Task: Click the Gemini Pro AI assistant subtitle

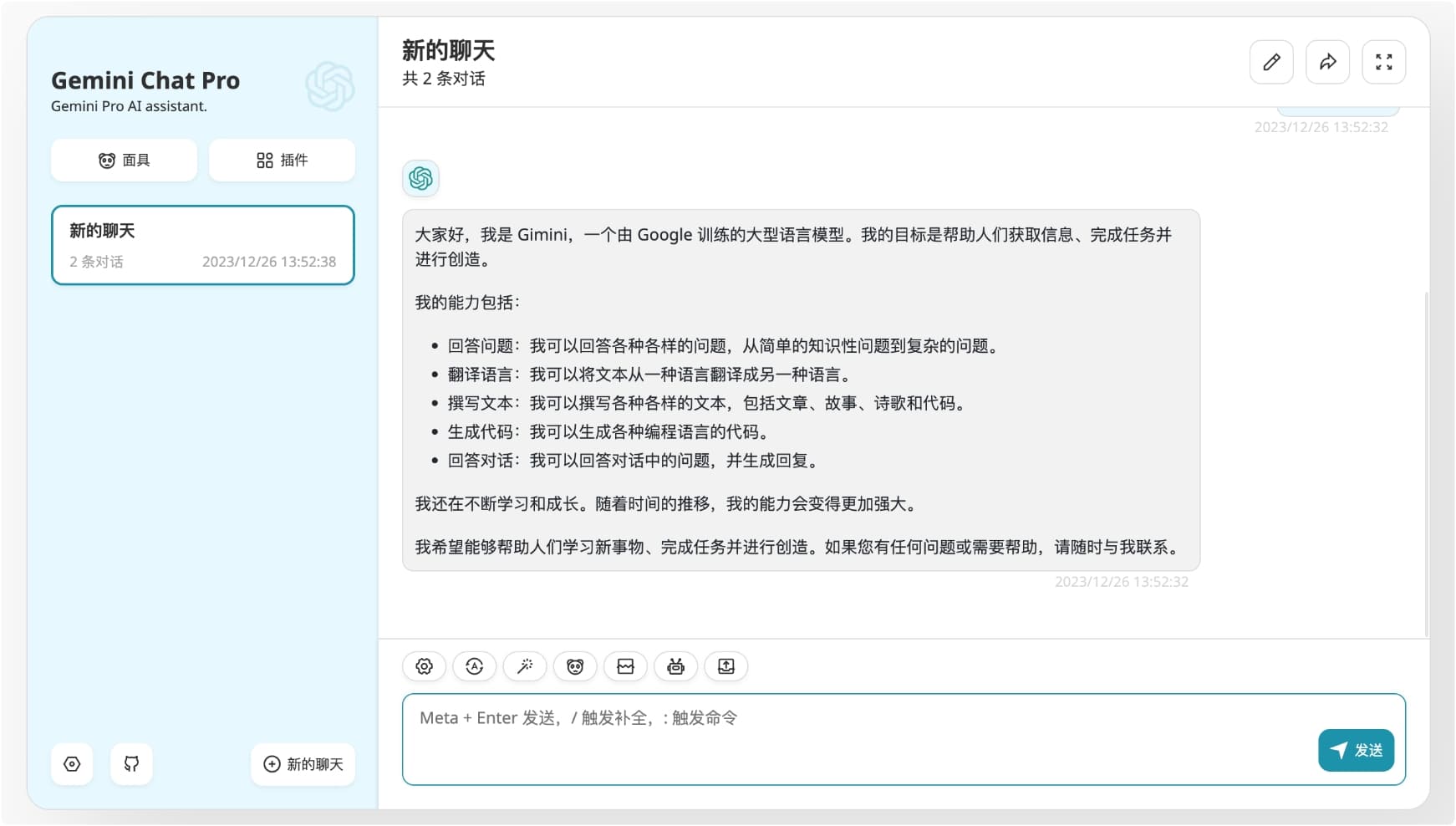Action: coord(129,106)
